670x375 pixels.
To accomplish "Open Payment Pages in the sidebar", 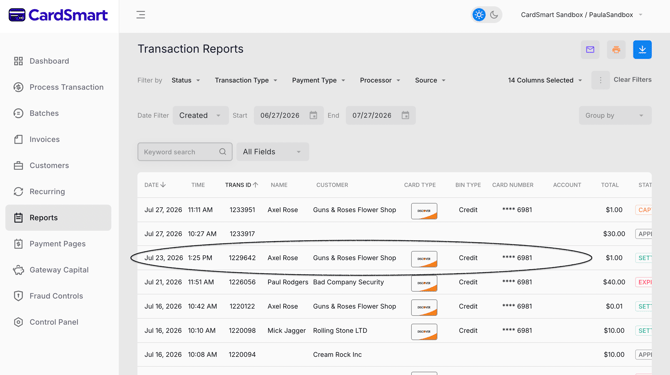I will [58, 243].
